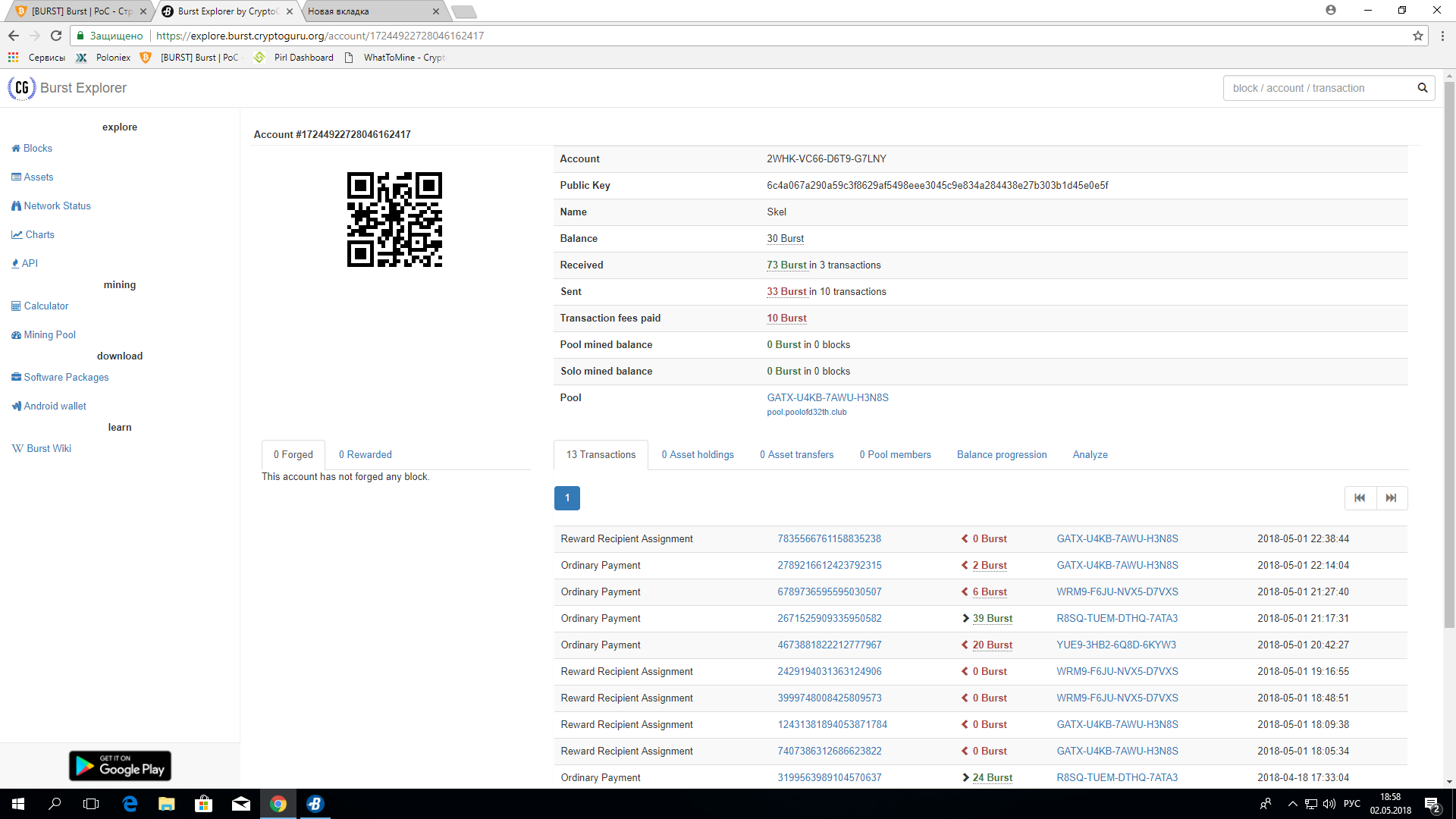Open the CG Burst Explorer logo

67,88
